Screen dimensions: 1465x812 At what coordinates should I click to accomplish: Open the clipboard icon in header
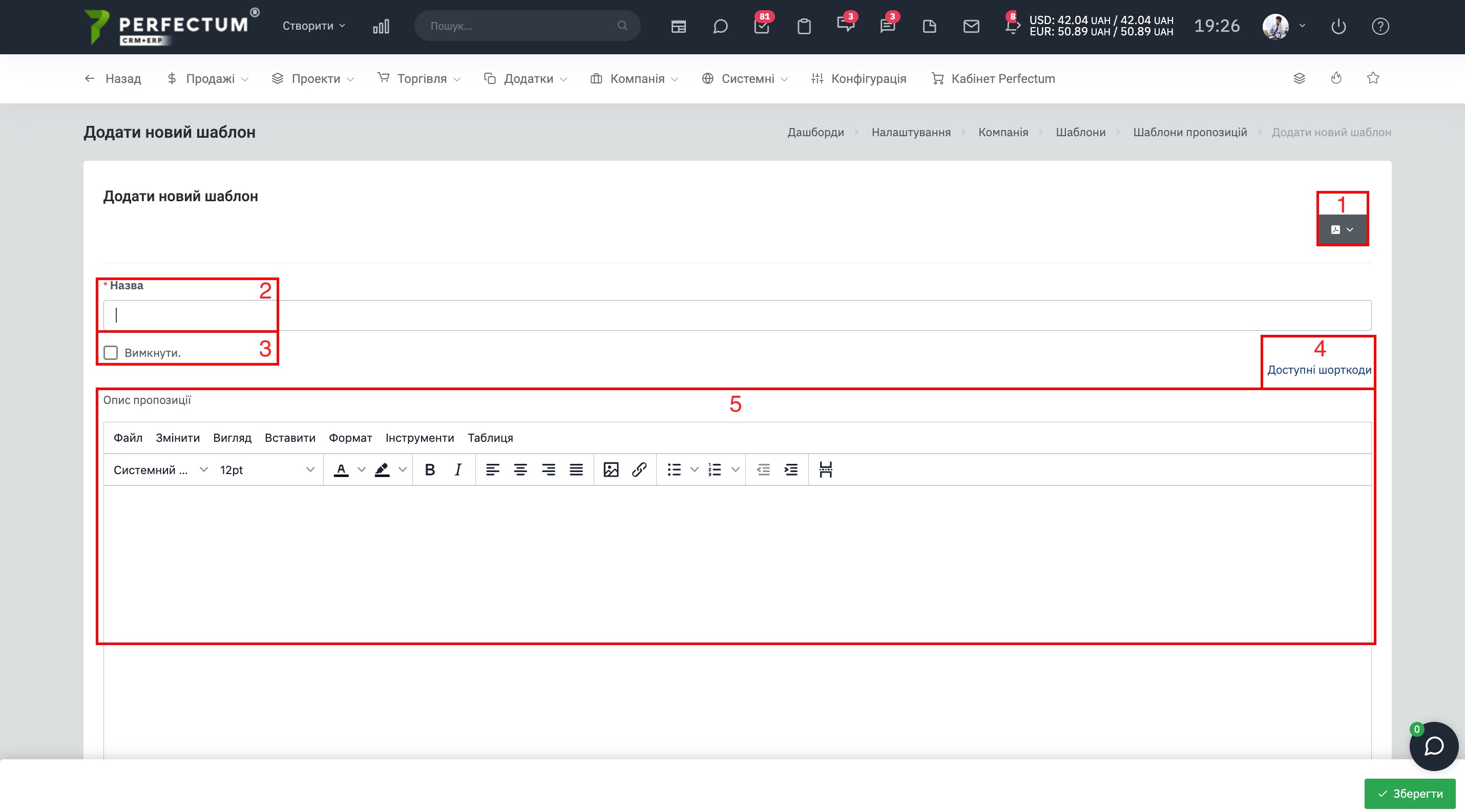click(804, 26)
